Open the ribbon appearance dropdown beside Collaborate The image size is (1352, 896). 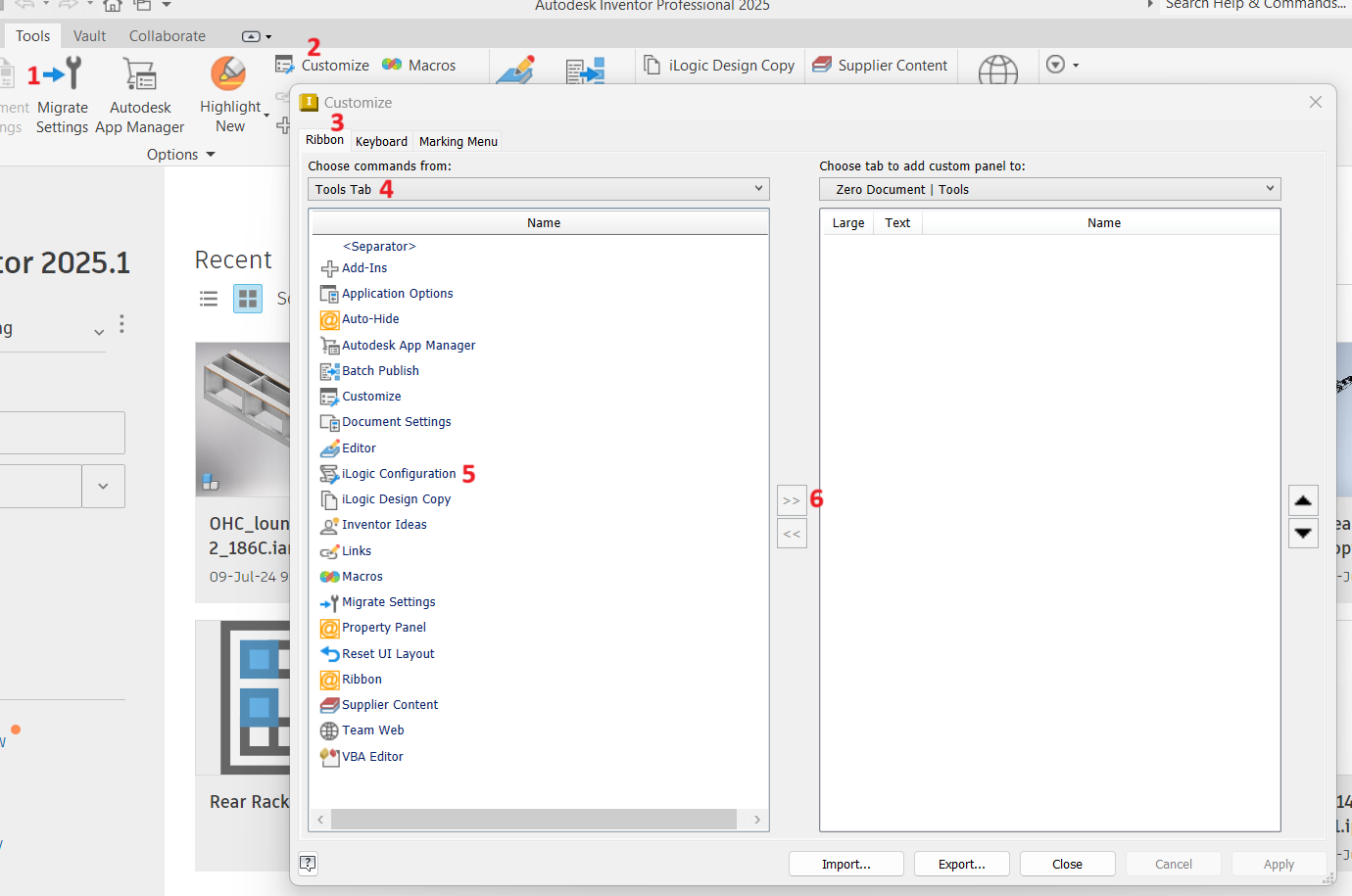(257, 36)
